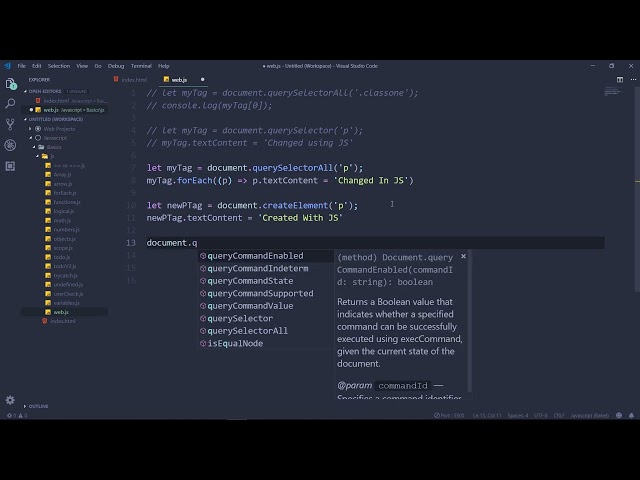Click the feedback smiley in status bar
The width and height of the screenshot is (640, 480).
coord(619,416)
